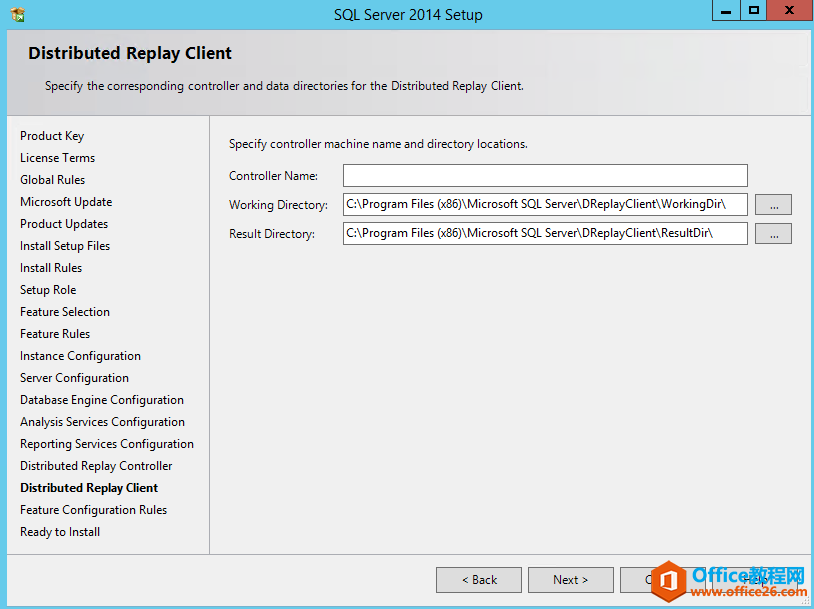This screenshot has height=609, width=814.
Task: Click the Distributed Replay Client page heading
Action: (130, 53)
